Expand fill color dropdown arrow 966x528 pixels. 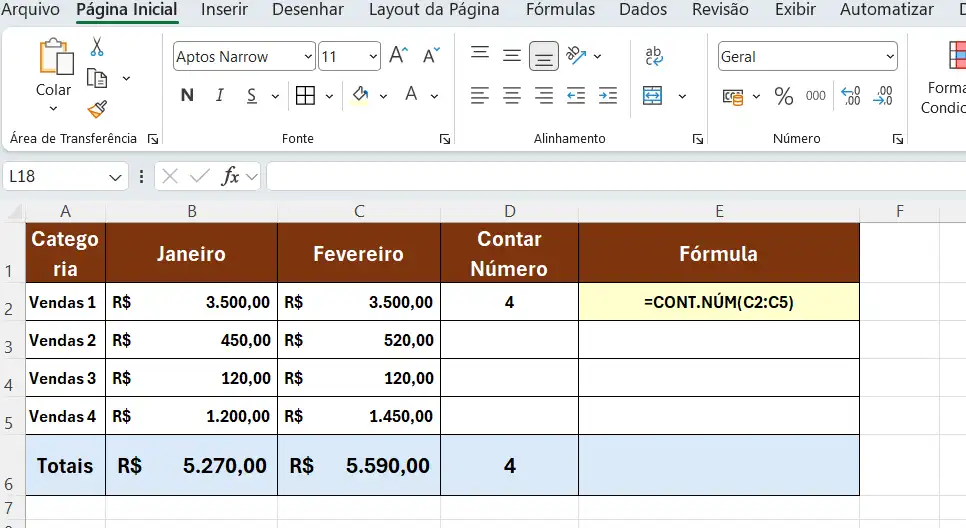(x=383, y=96)
